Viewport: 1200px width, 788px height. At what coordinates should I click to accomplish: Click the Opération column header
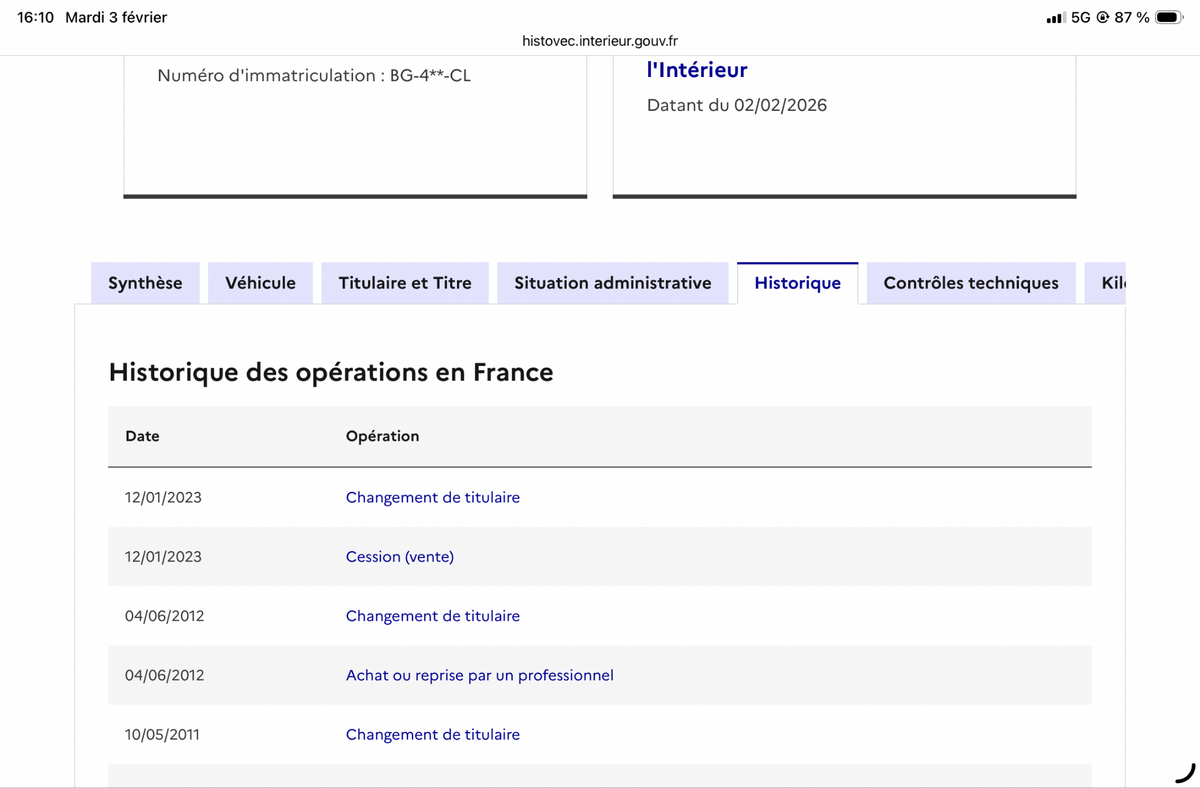click(382, 436)
